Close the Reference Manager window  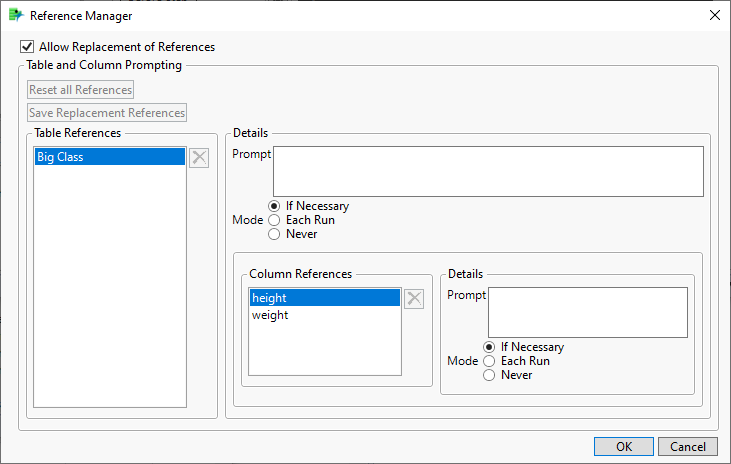[x=714, y=16]
